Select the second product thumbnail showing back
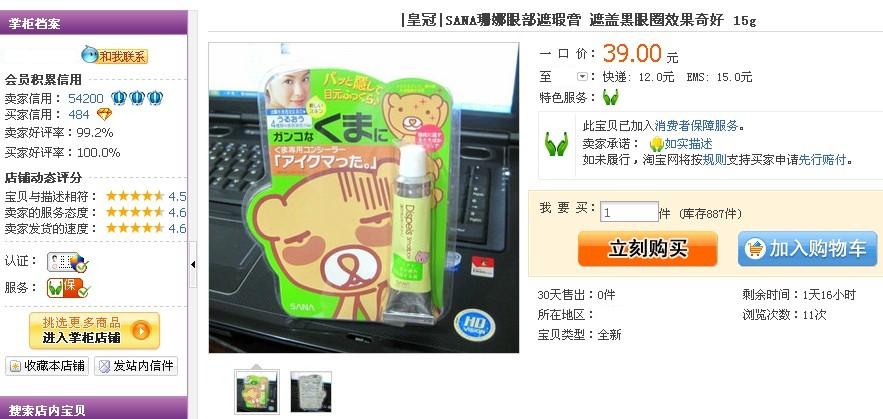Viewport: 883px width, 419px height. [311, 391]
